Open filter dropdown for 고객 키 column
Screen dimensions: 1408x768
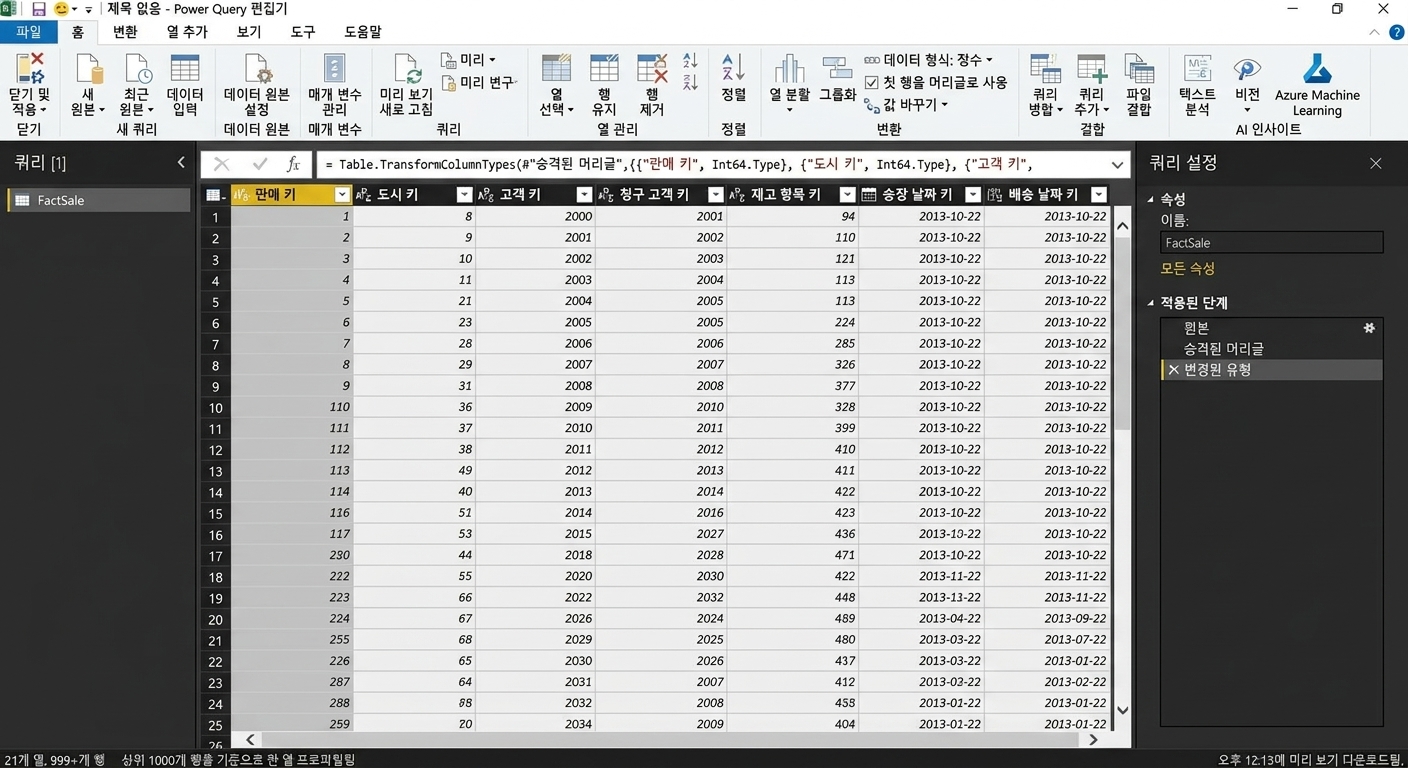click(x=585, y=195)
